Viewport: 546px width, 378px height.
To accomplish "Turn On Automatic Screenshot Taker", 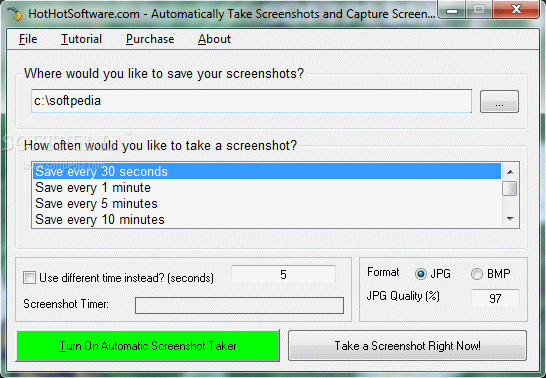I will [x=148, y=346].
